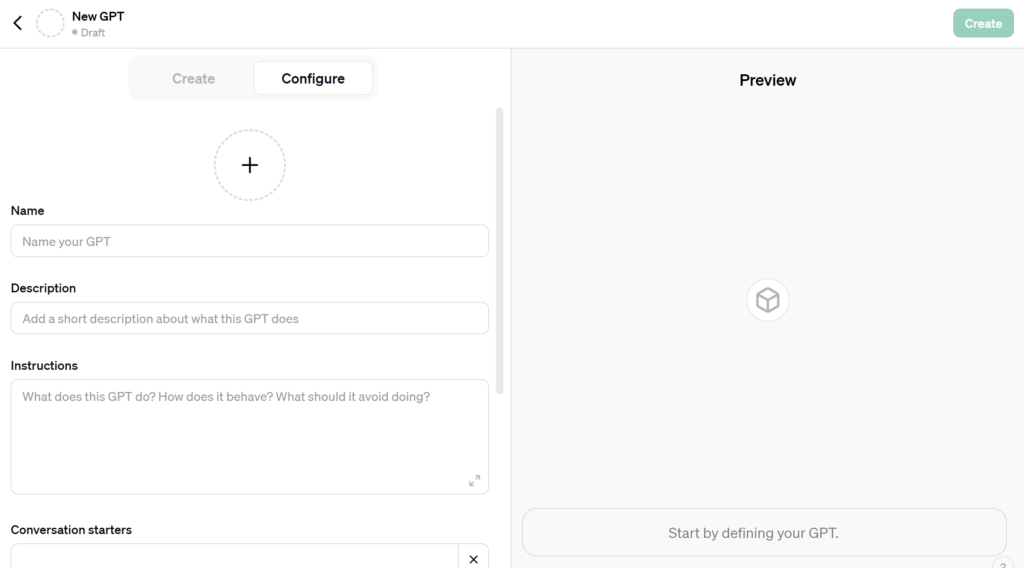Viewport: 1024px width, 568px height.
Task: Switch to the Create tab
Action: point(193,78)
